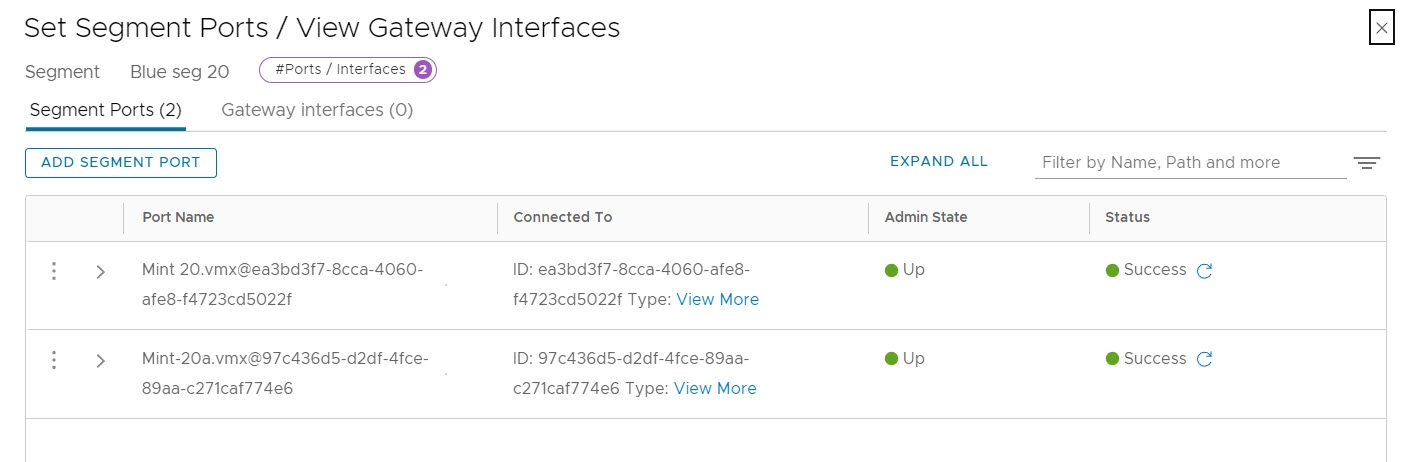Refresh status of Mint-20a.vmx port

(1205, 360)
